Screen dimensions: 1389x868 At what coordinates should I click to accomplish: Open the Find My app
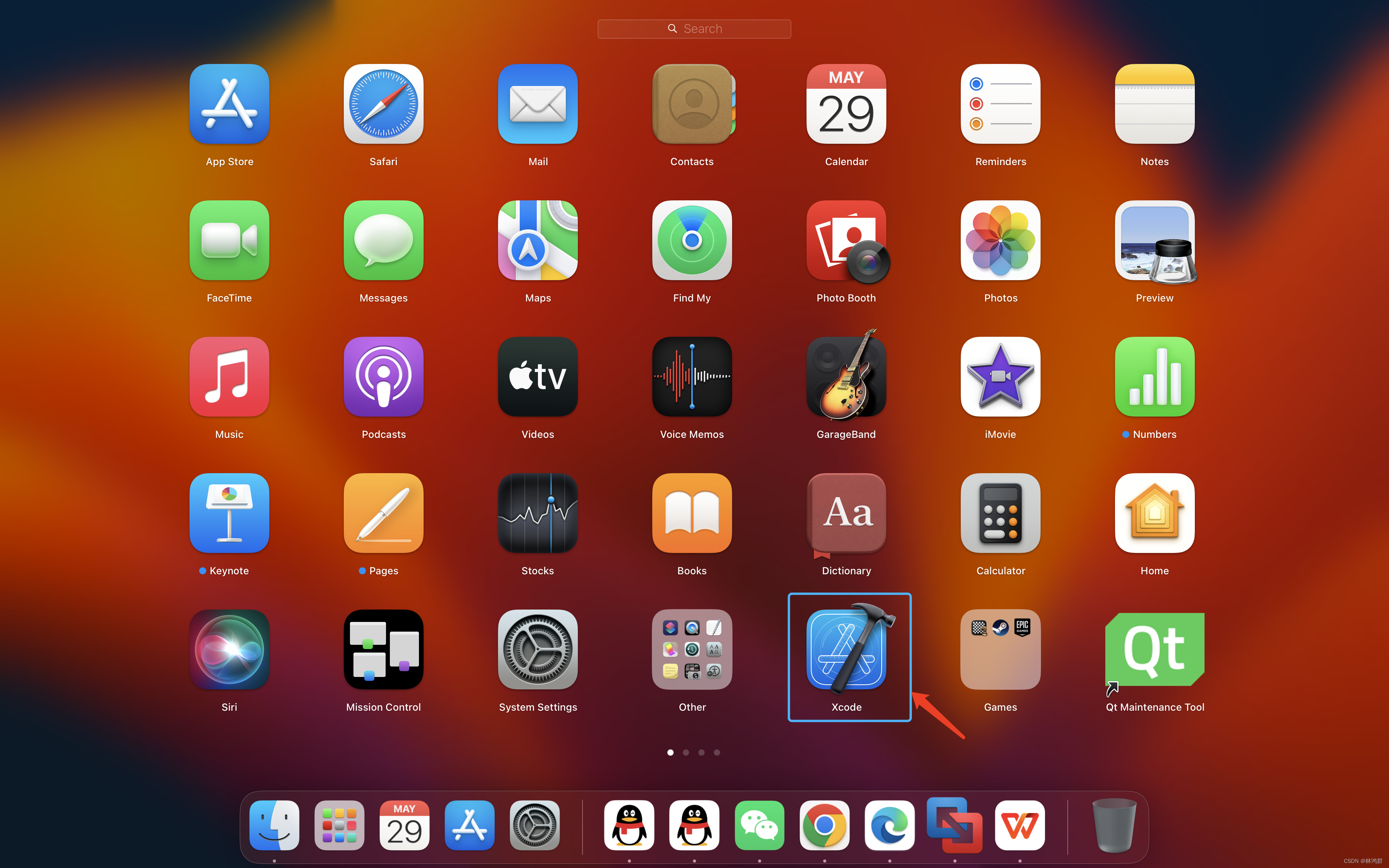[692, 240]
